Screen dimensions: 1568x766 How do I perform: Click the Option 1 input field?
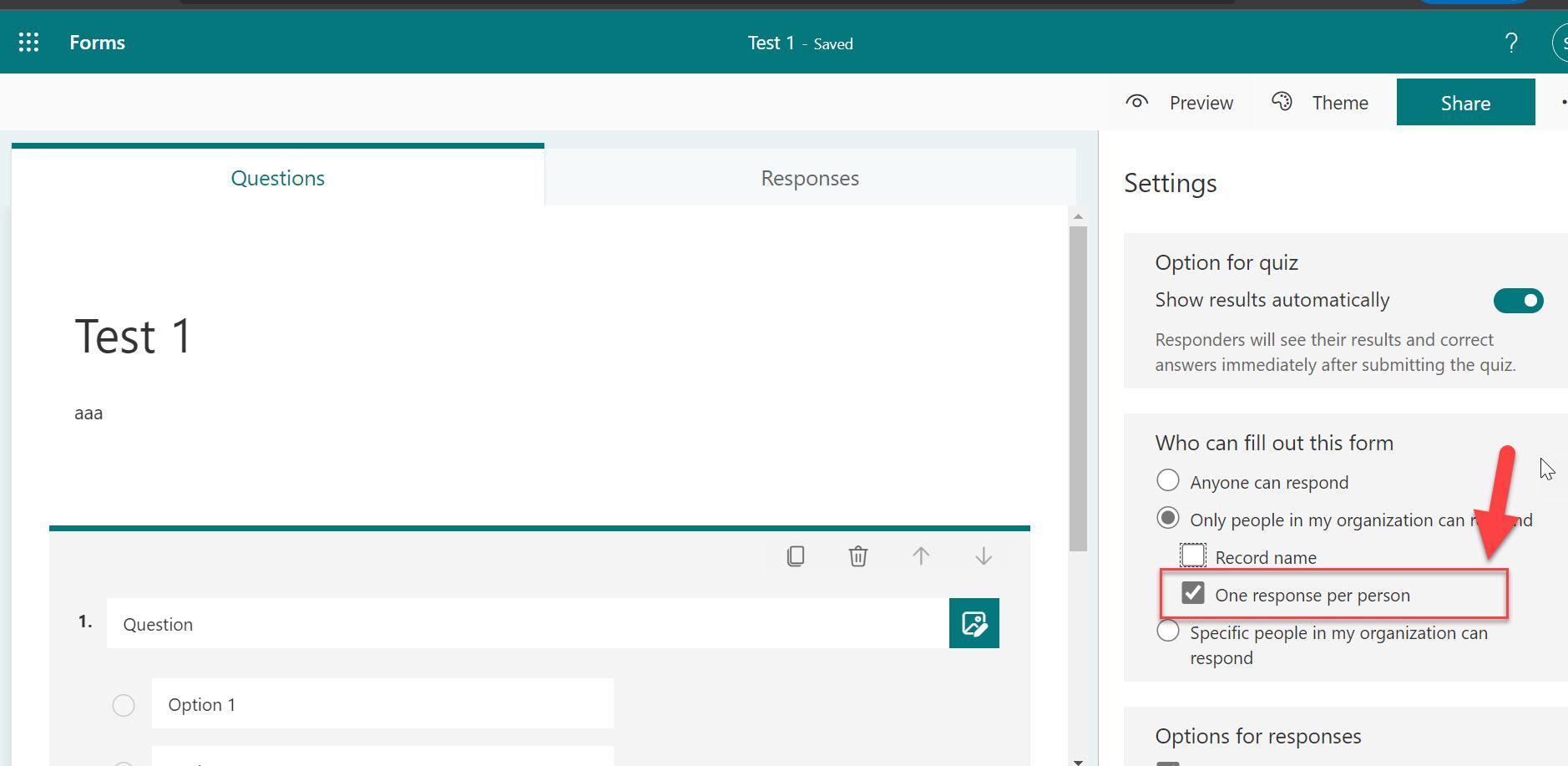pos(382,704)
